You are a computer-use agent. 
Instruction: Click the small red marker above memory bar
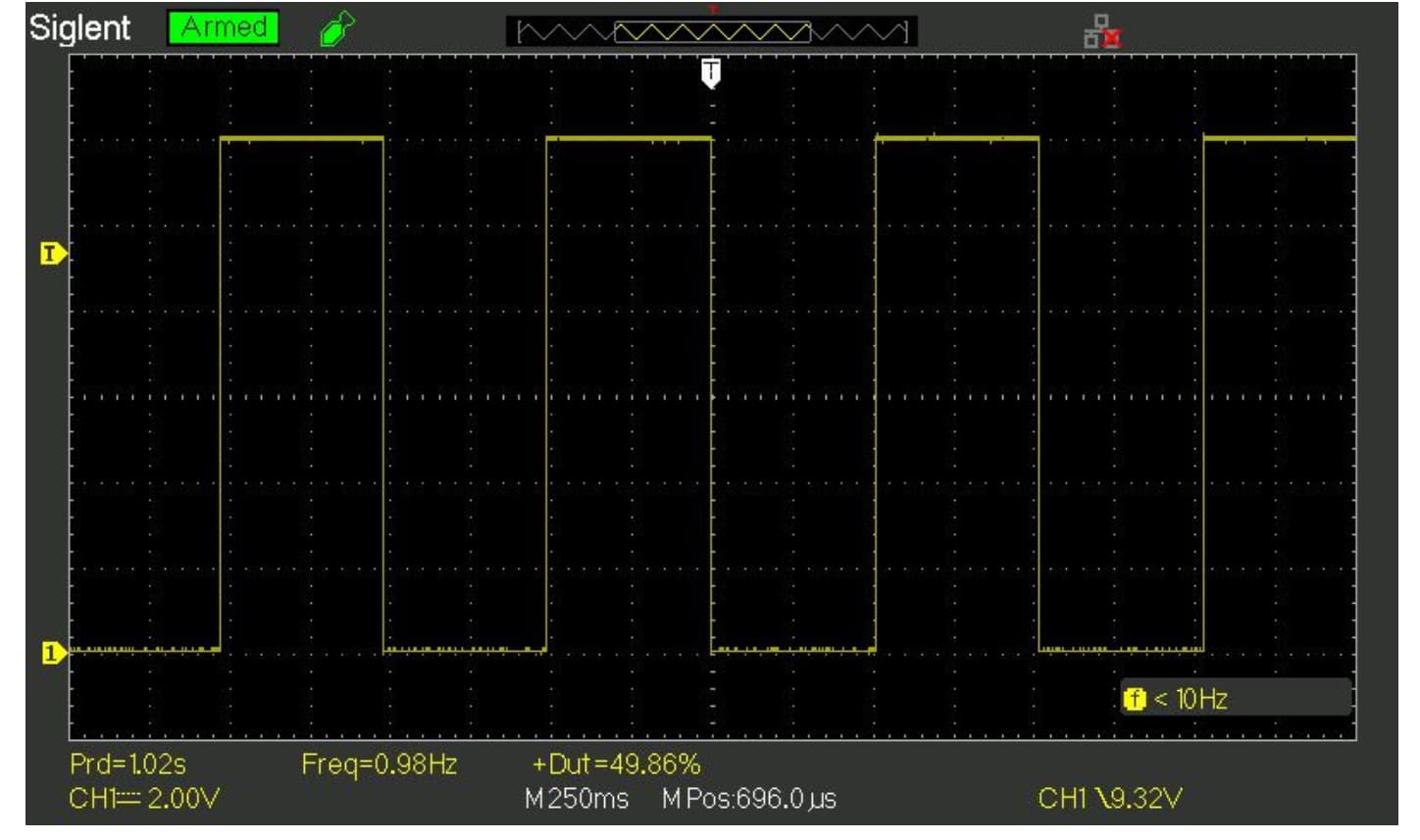coord(713,9)
